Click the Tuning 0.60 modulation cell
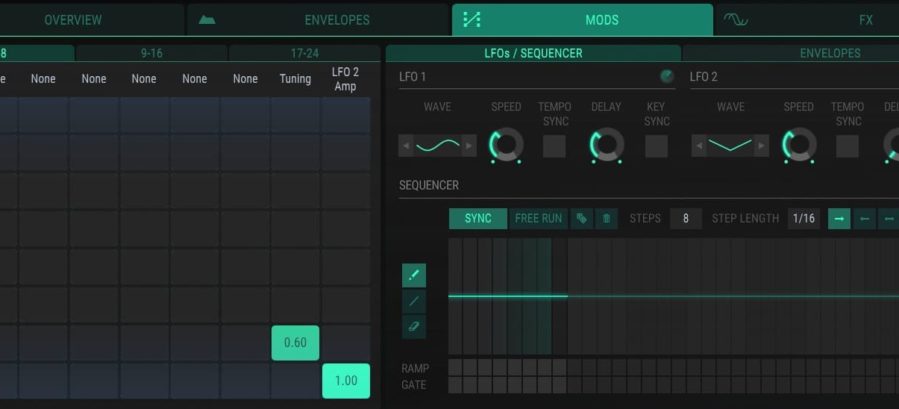The image size is (899, 409). (295, 342)
